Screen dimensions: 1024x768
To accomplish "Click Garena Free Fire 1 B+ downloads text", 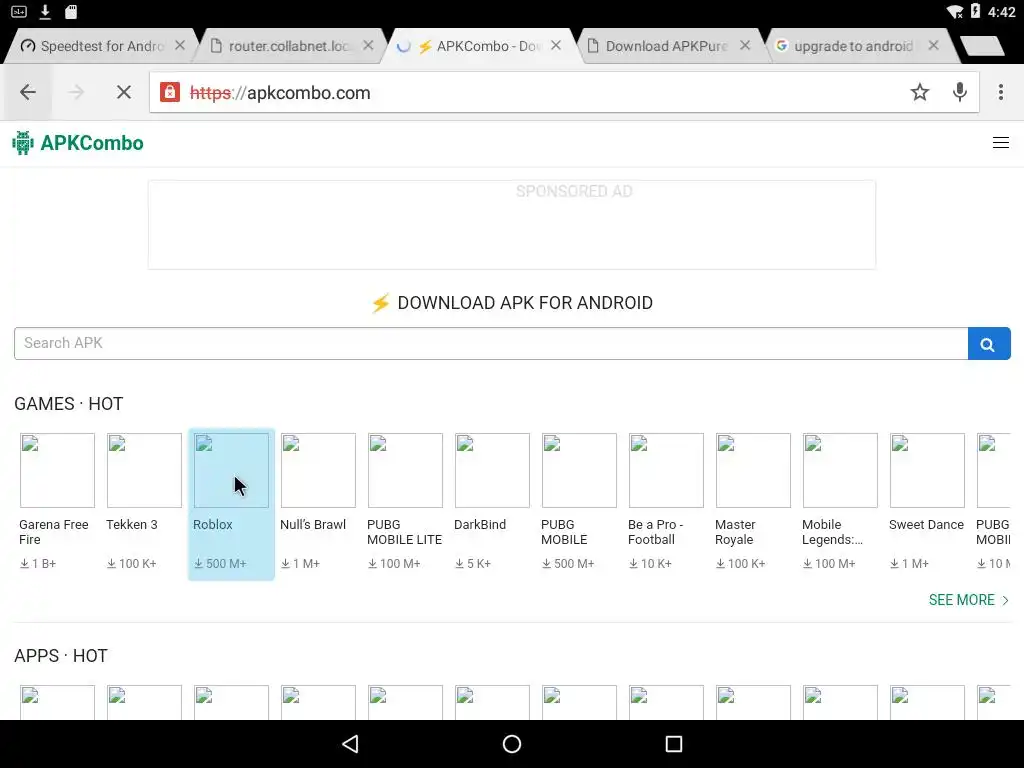I will point(38,563).
